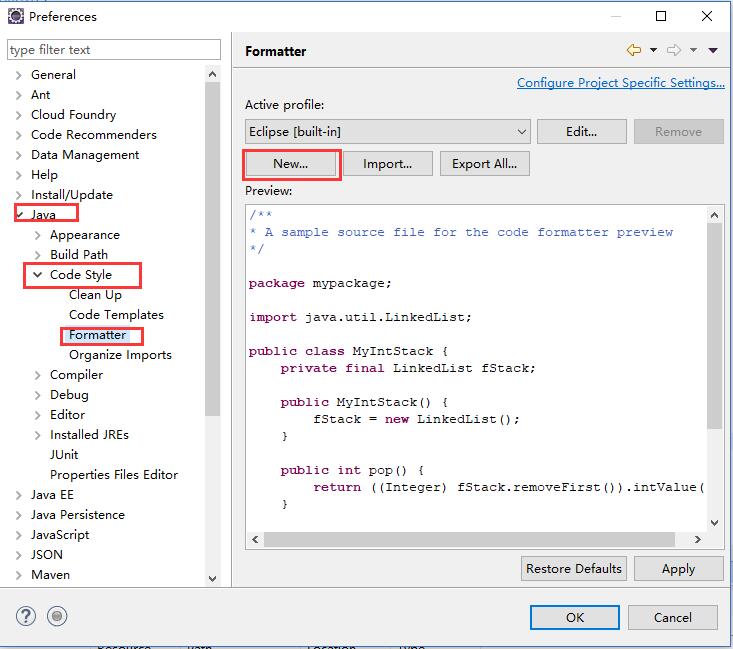
Task: Expand the Install/Update node
Action: click(x=19, y=195)
